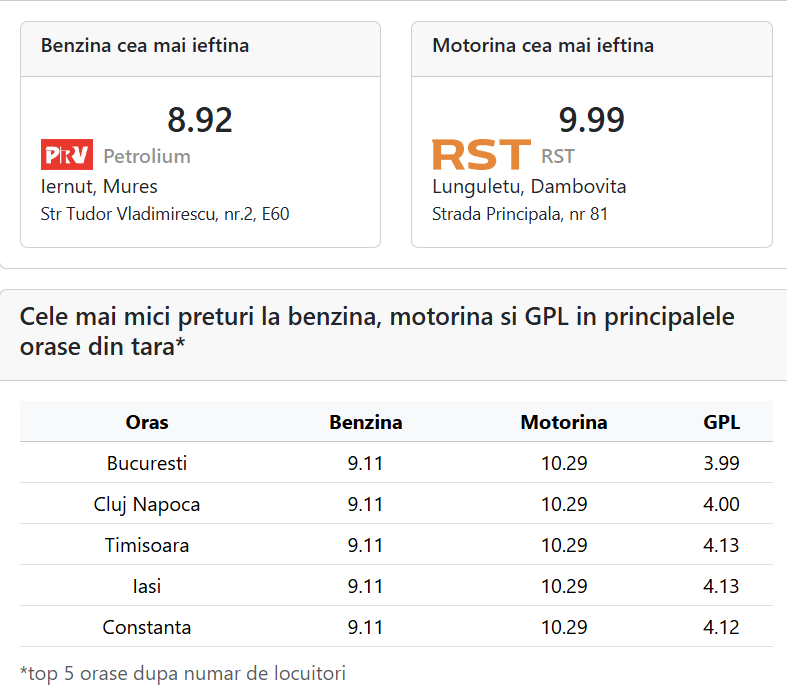Click the cheapest motorina price 9.99
Screen dimensions: 787x692
click(591, 120)
